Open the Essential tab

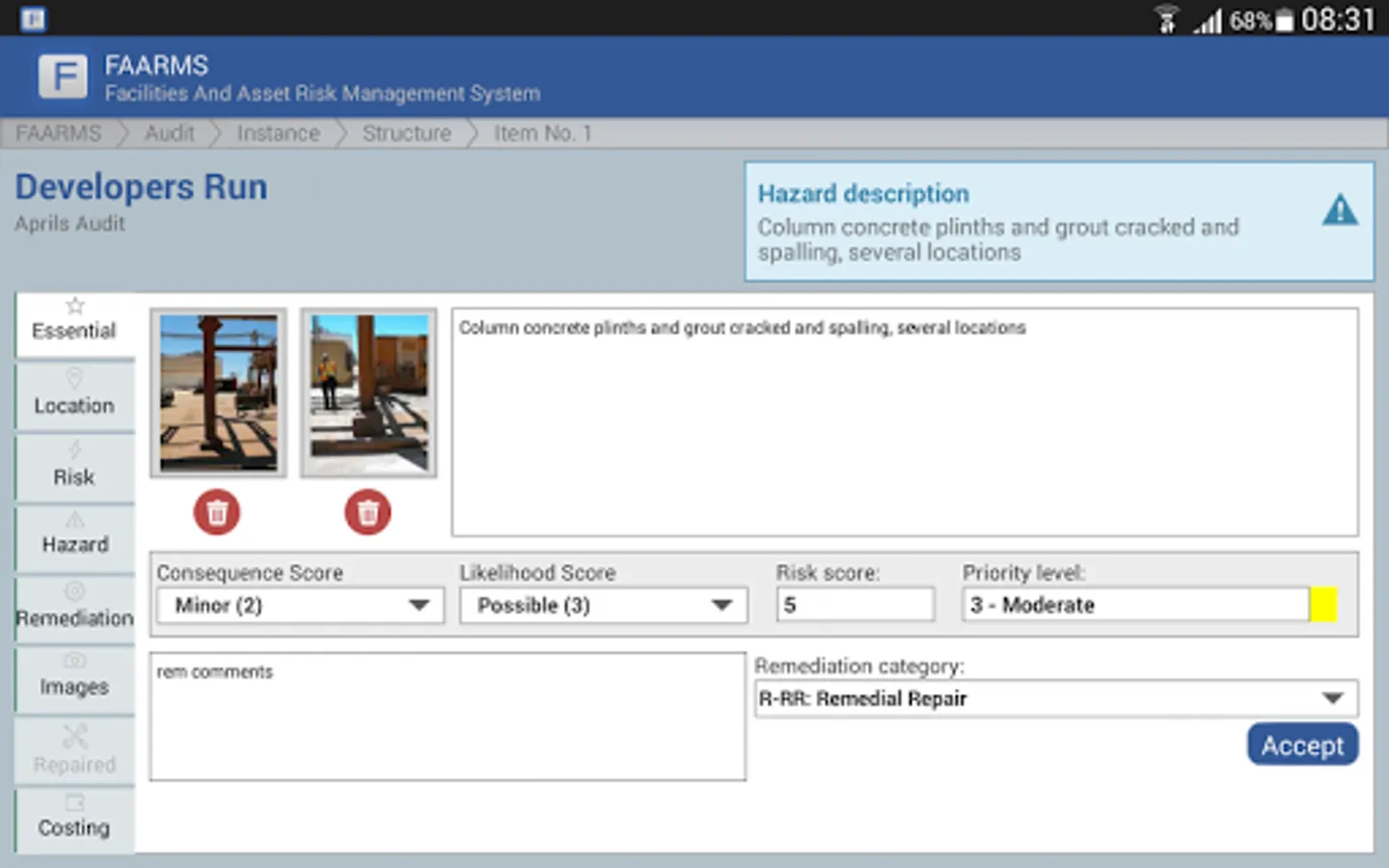point(74,324)
